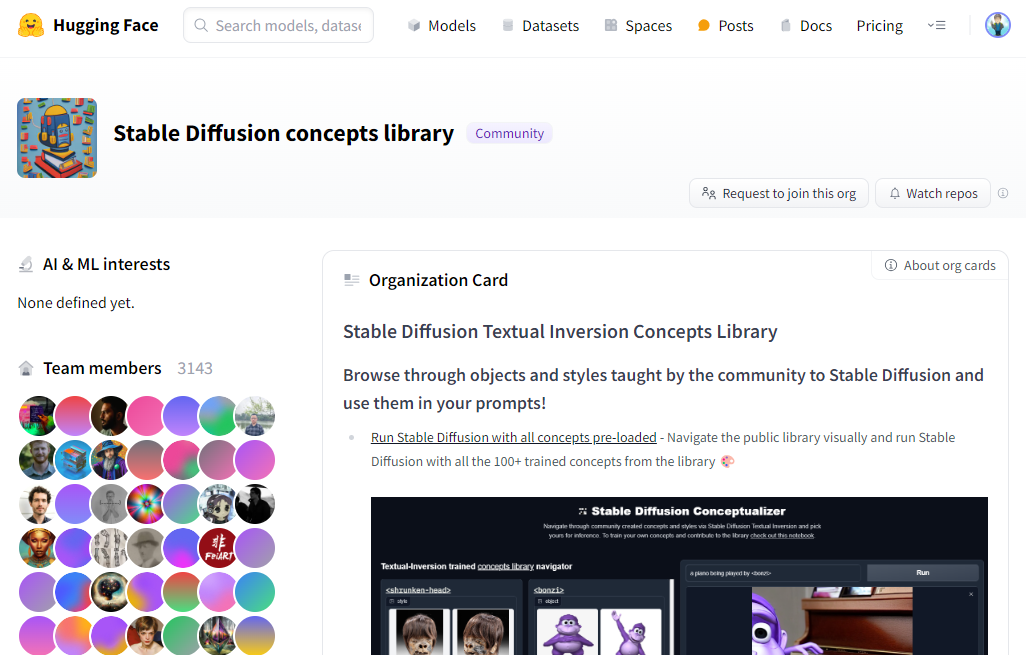Open the dark silhouette avatar in third row
This screenshot has height=655, width=1026.
click(255, 503)
